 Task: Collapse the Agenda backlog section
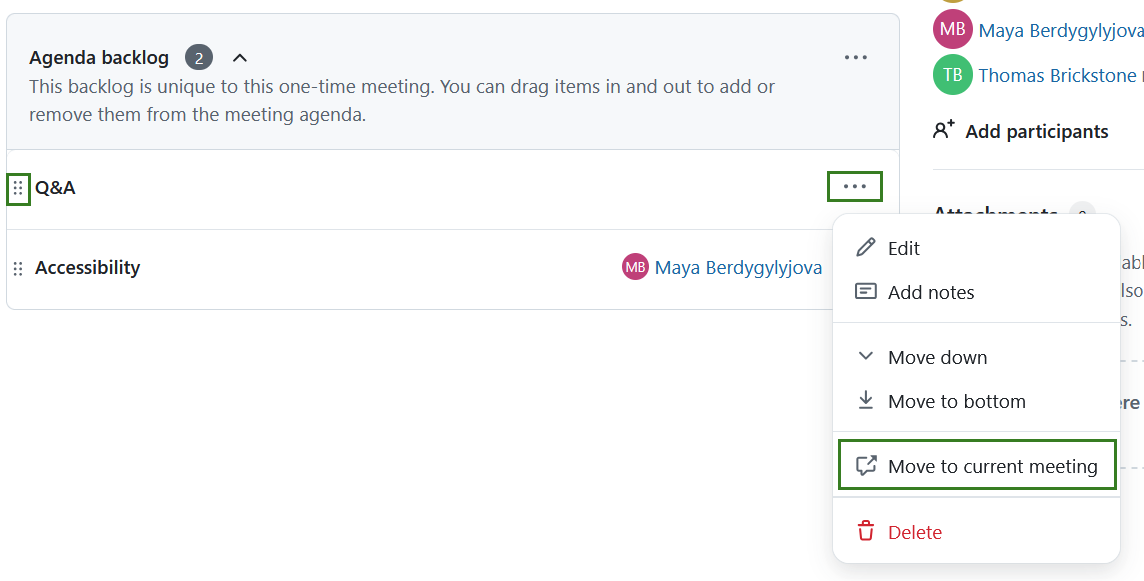[x=240, y=58]
